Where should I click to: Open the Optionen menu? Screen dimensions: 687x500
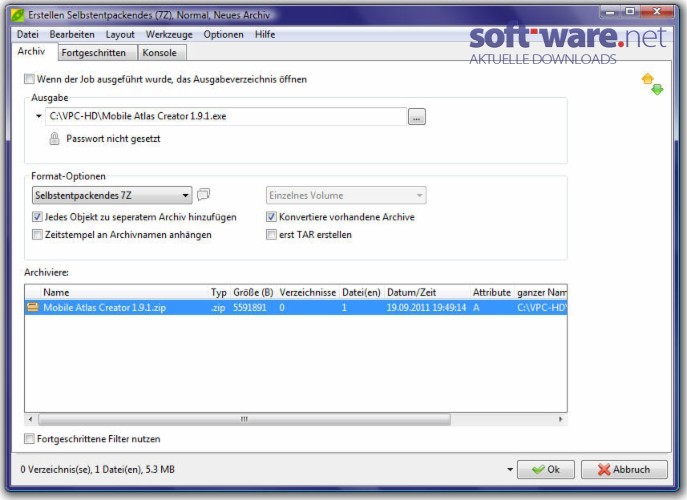[223, 34]
